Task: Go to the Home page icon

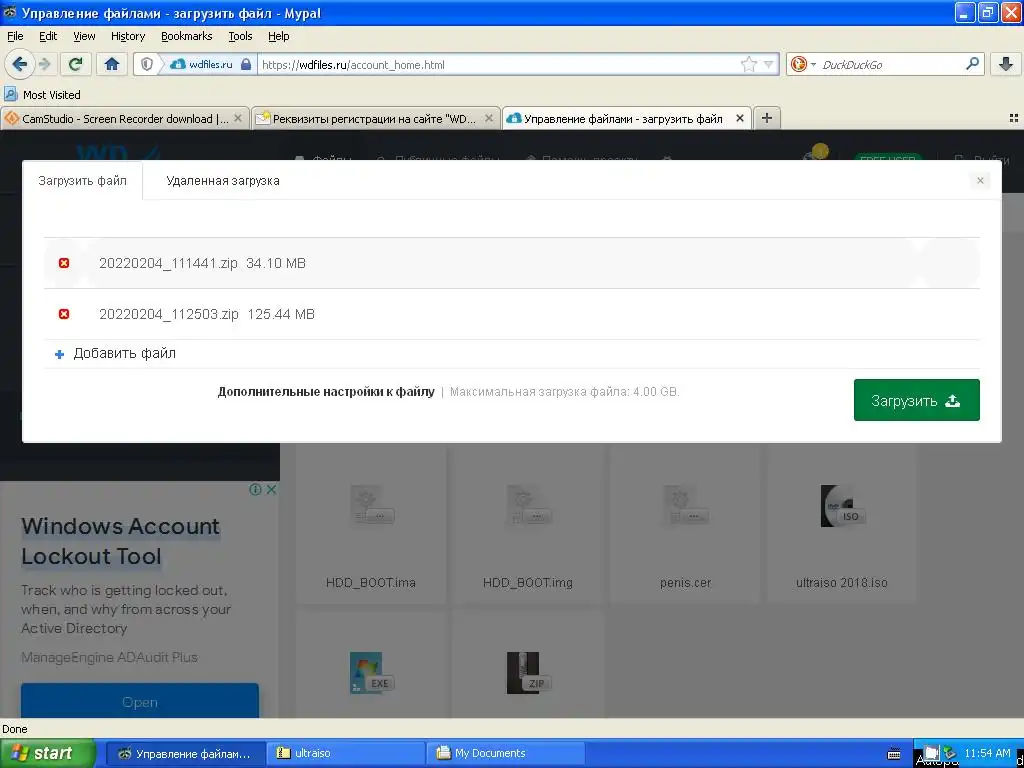Action: (x=112, y=64)
